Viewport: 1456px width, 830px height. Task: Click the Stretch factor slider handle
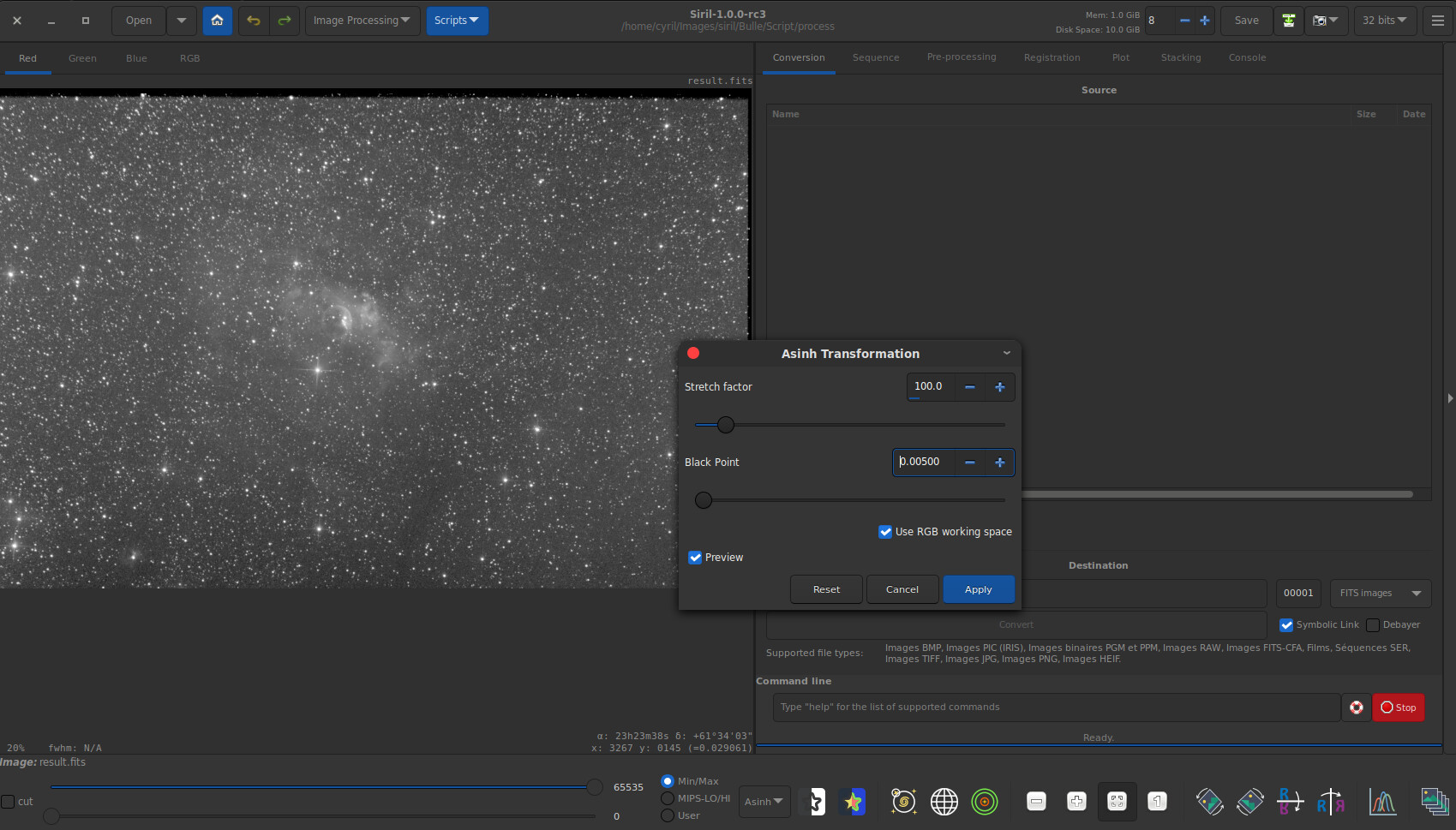726,425
